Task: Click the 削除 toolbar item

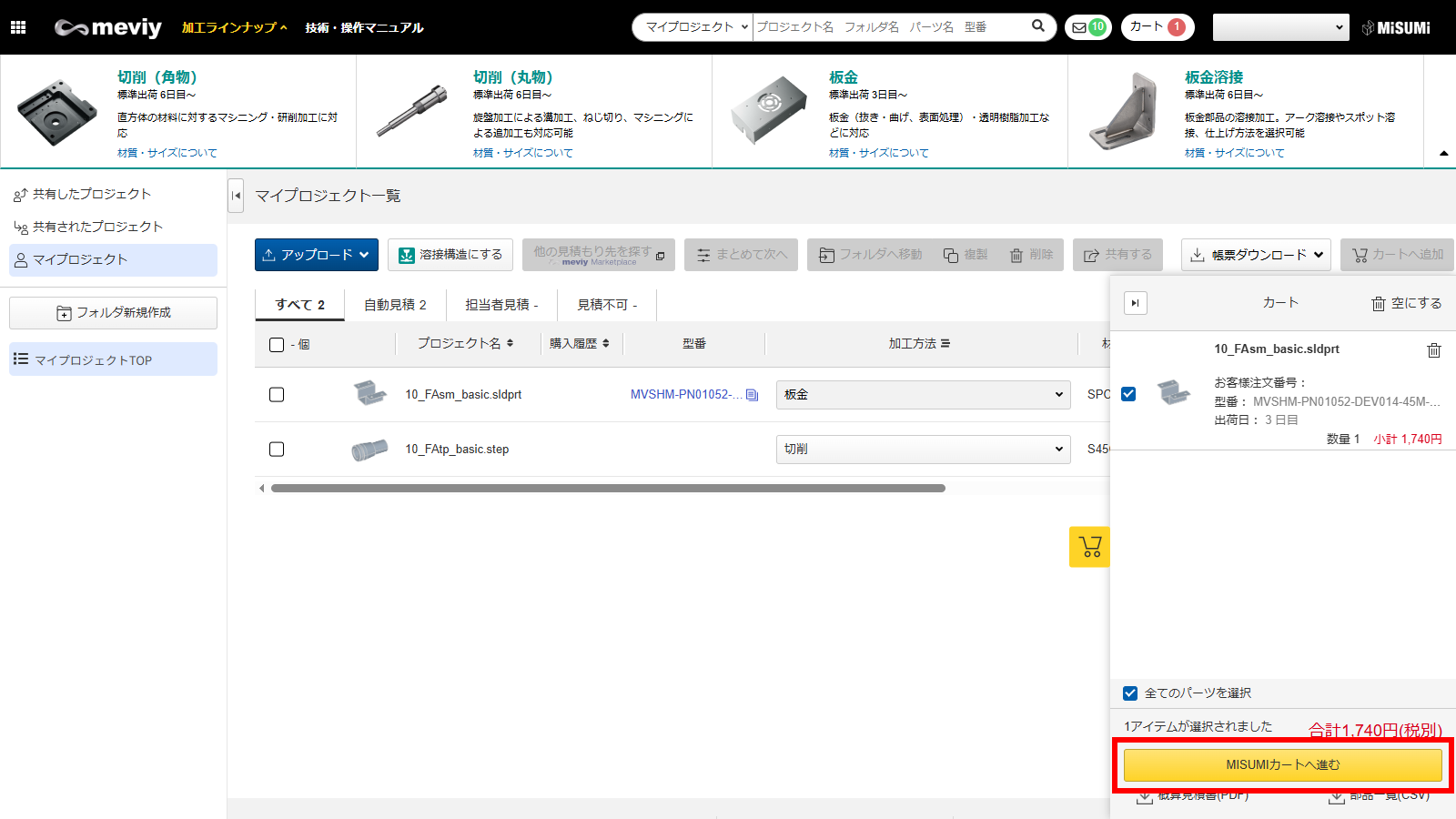Action: point(1031,255)
